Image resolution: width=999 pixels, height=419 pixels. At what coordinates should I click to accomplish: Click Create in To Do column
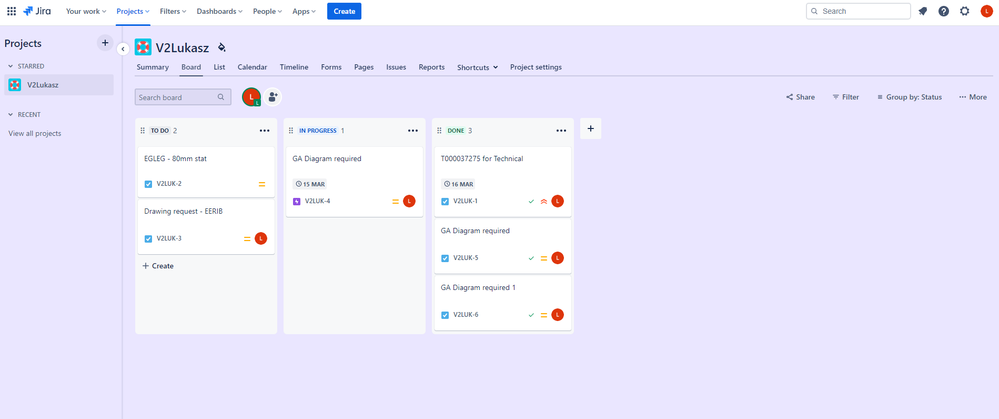click(x=158, y=266)
